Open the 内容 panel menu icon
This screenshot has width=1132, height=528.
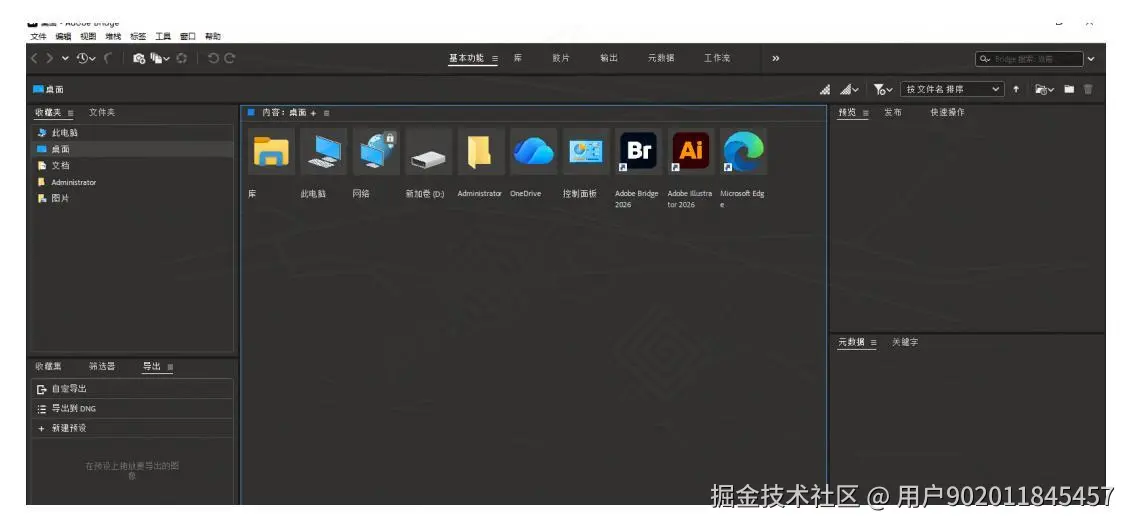326,113
